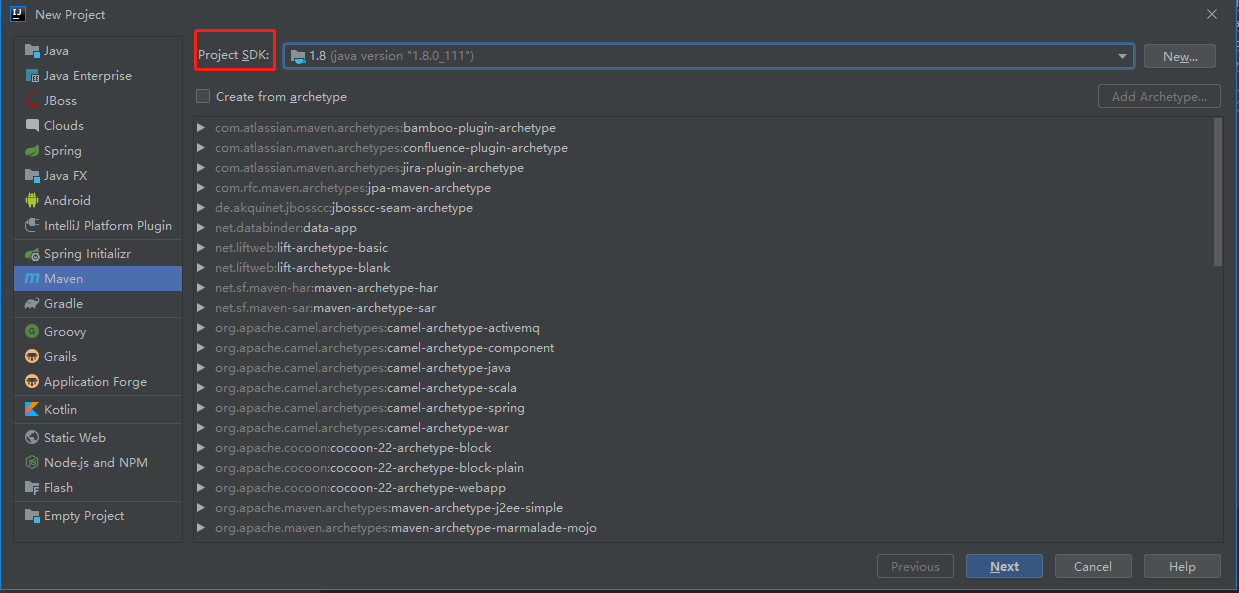
Task: Select Node.js and NPM project type
Action: point(95,463)
